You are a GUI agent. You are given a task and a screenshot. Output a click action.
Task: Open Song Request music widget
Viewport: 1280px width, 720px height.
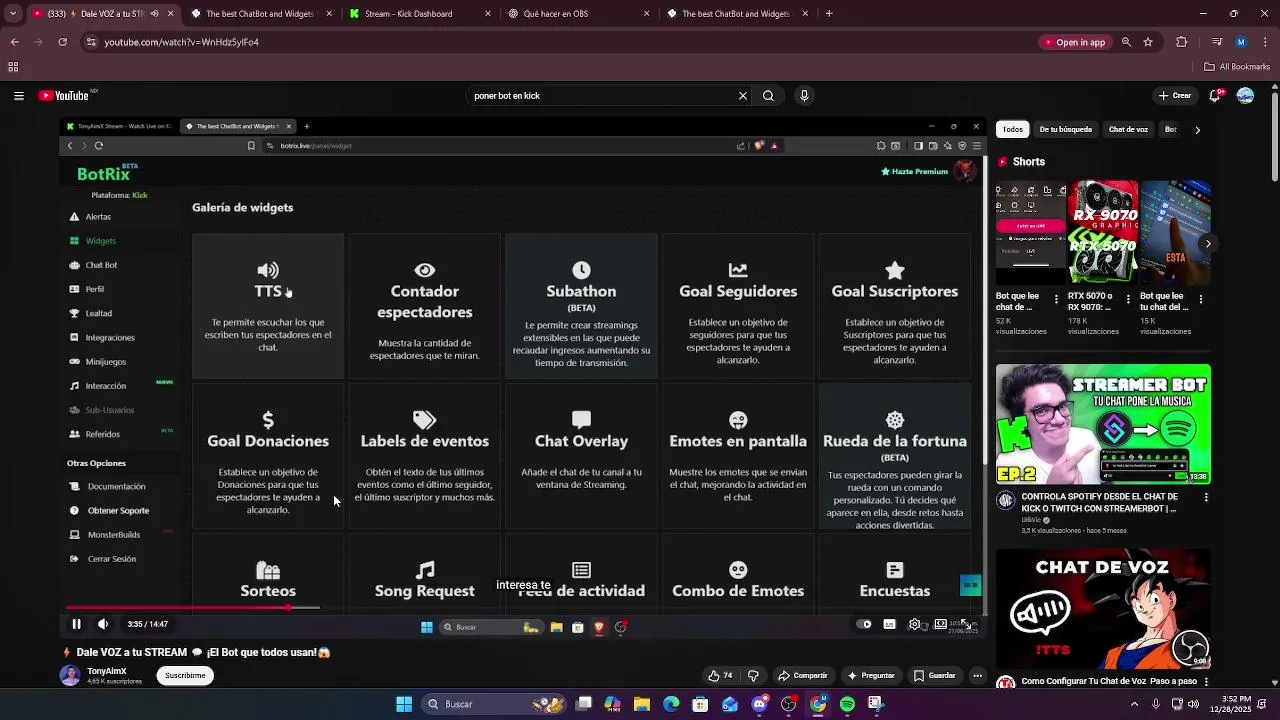point(425,576)
